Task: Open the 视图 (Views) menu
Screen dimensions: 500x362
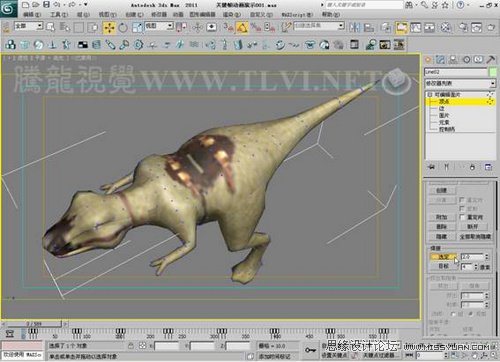Action: click(x=108, y=15)
